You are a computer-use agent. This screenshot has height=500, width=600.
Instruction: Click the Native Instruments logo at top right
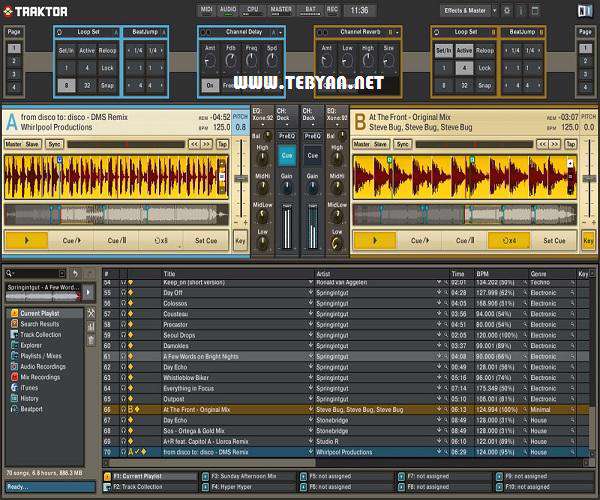click(x=585, y=11)
